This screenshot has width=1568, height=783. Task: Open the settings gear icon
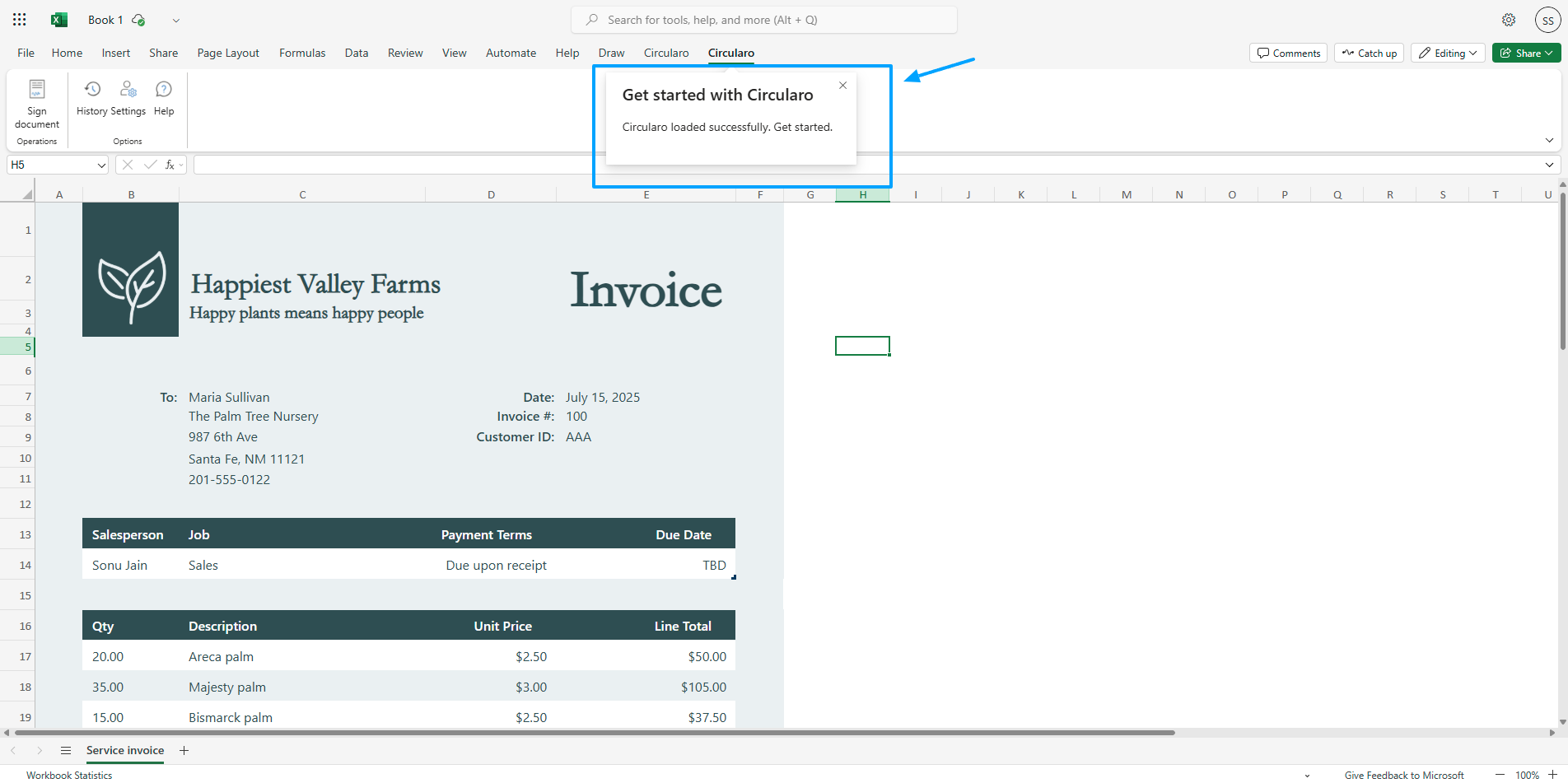(1508, 20)
